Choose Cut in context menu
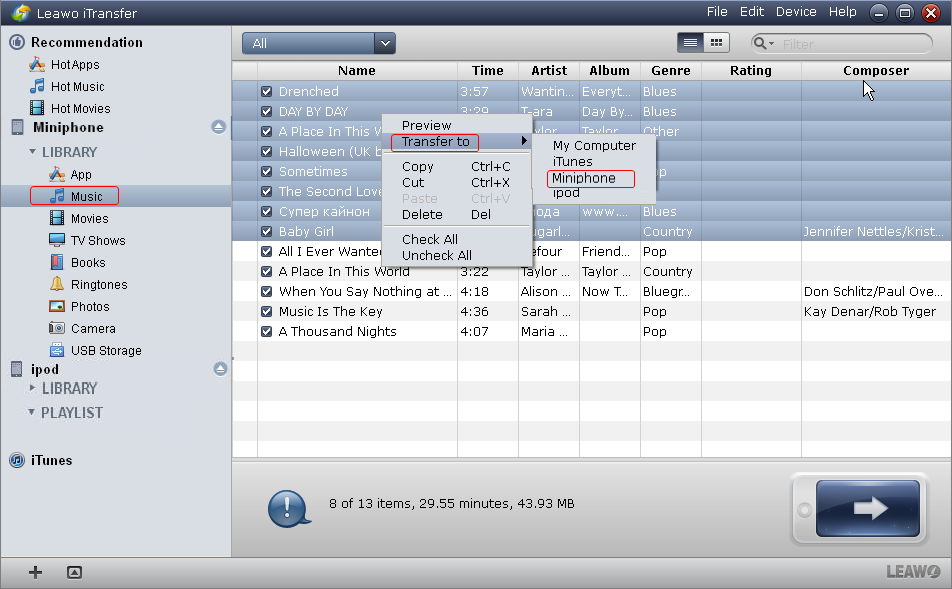 point(413,182)
